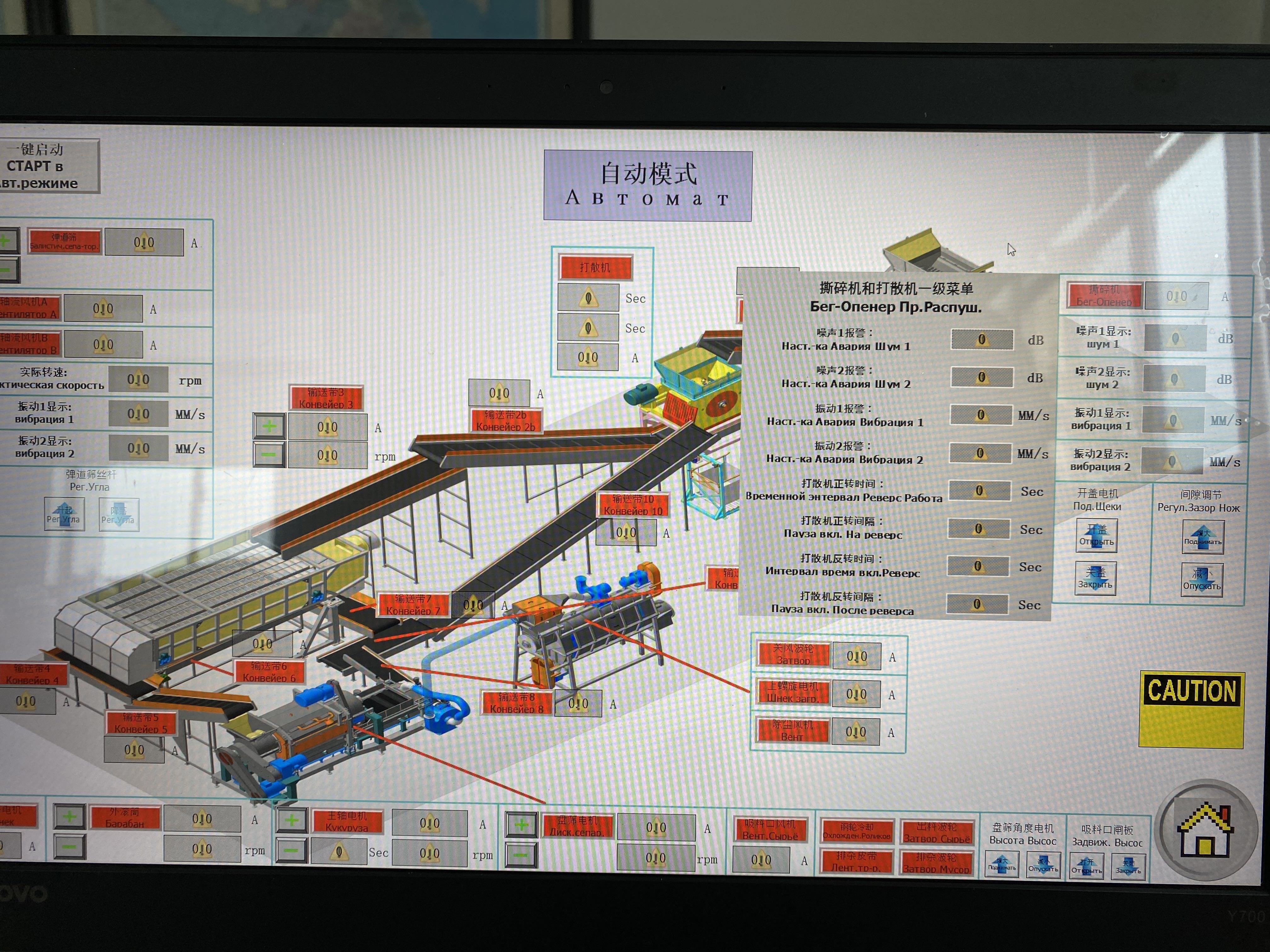Toggle the Конвейер 3 red status button
The height and width of the screenshot is (952, 1270).
pyautogui.click(x=326, y=398)
